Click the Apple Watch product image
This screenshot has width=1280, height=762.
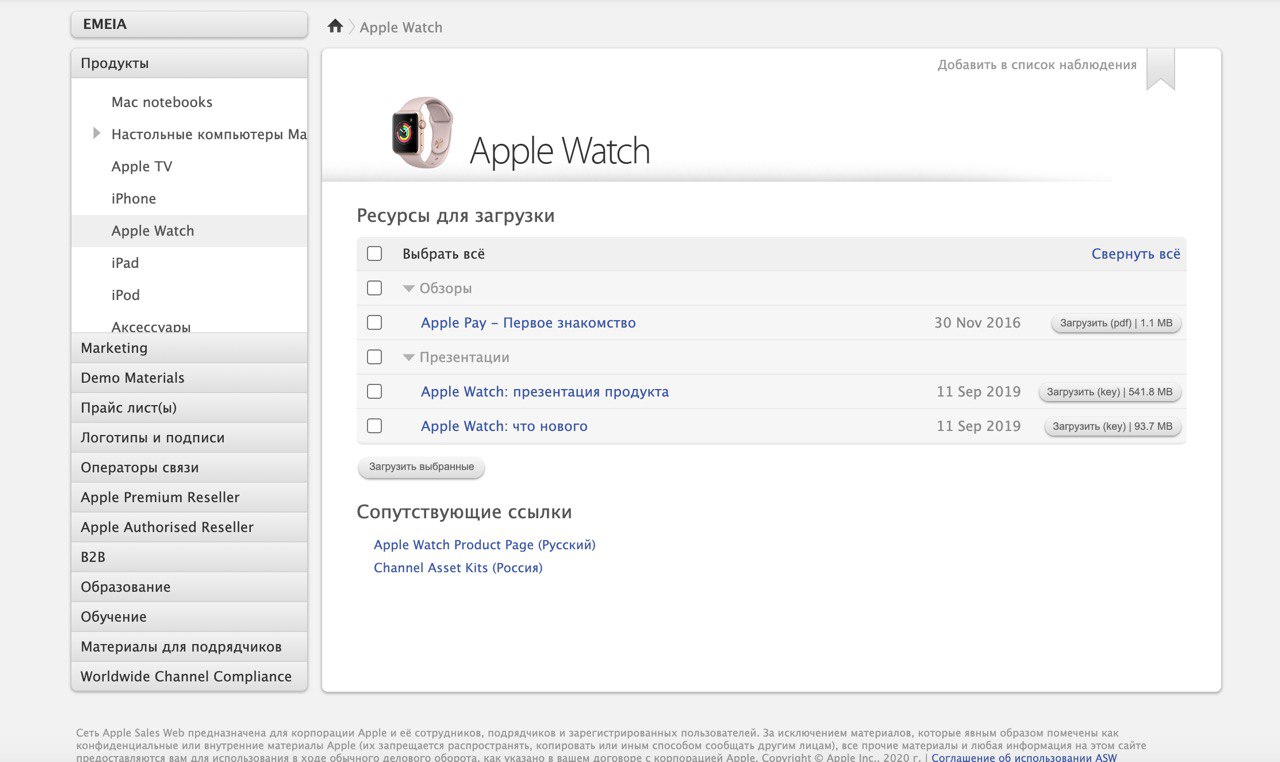click(422, 133)
